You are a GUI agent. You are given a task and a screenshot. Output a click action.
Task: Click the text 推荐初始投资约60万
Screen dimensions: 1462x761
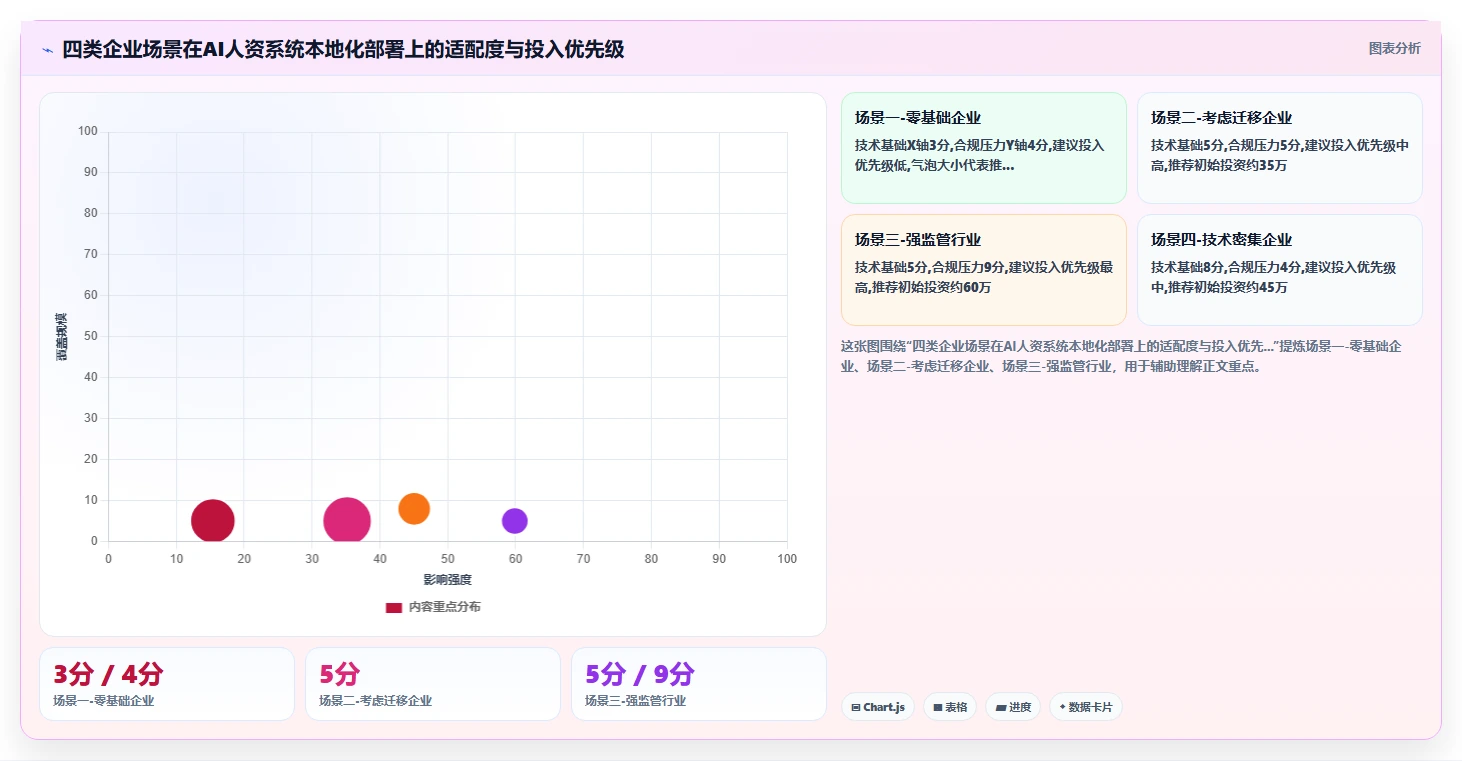click(932, 287)
